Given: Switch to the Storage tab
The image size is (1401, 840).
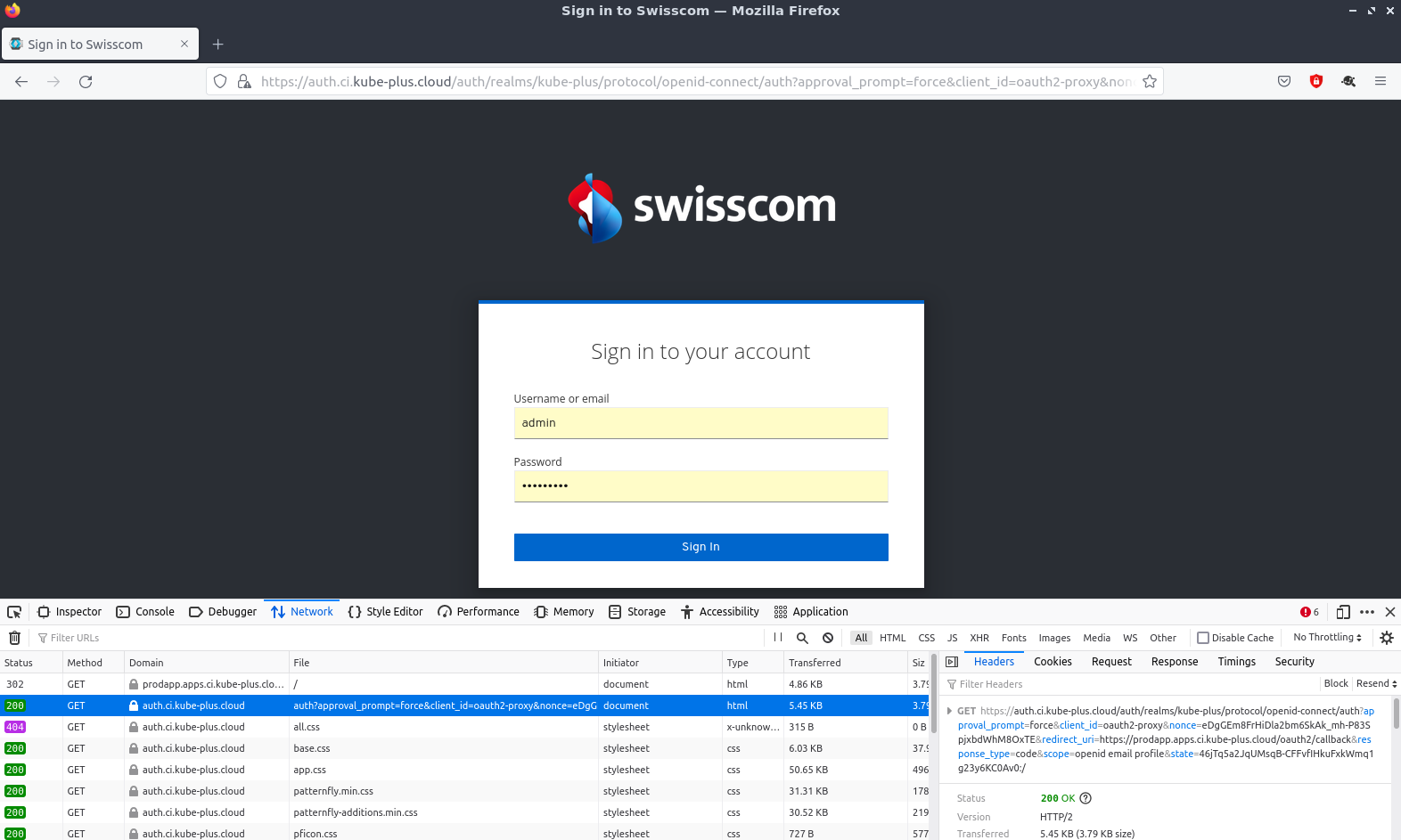Looking at the screenshot, I should (637, 612).
